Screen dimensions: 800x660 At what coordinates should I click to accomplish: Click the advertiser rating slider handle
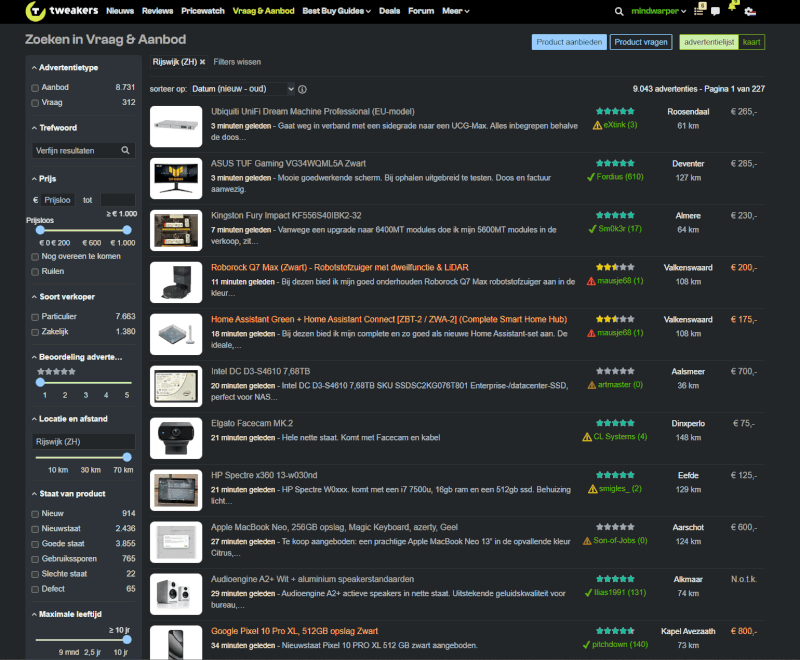(40, 382)
